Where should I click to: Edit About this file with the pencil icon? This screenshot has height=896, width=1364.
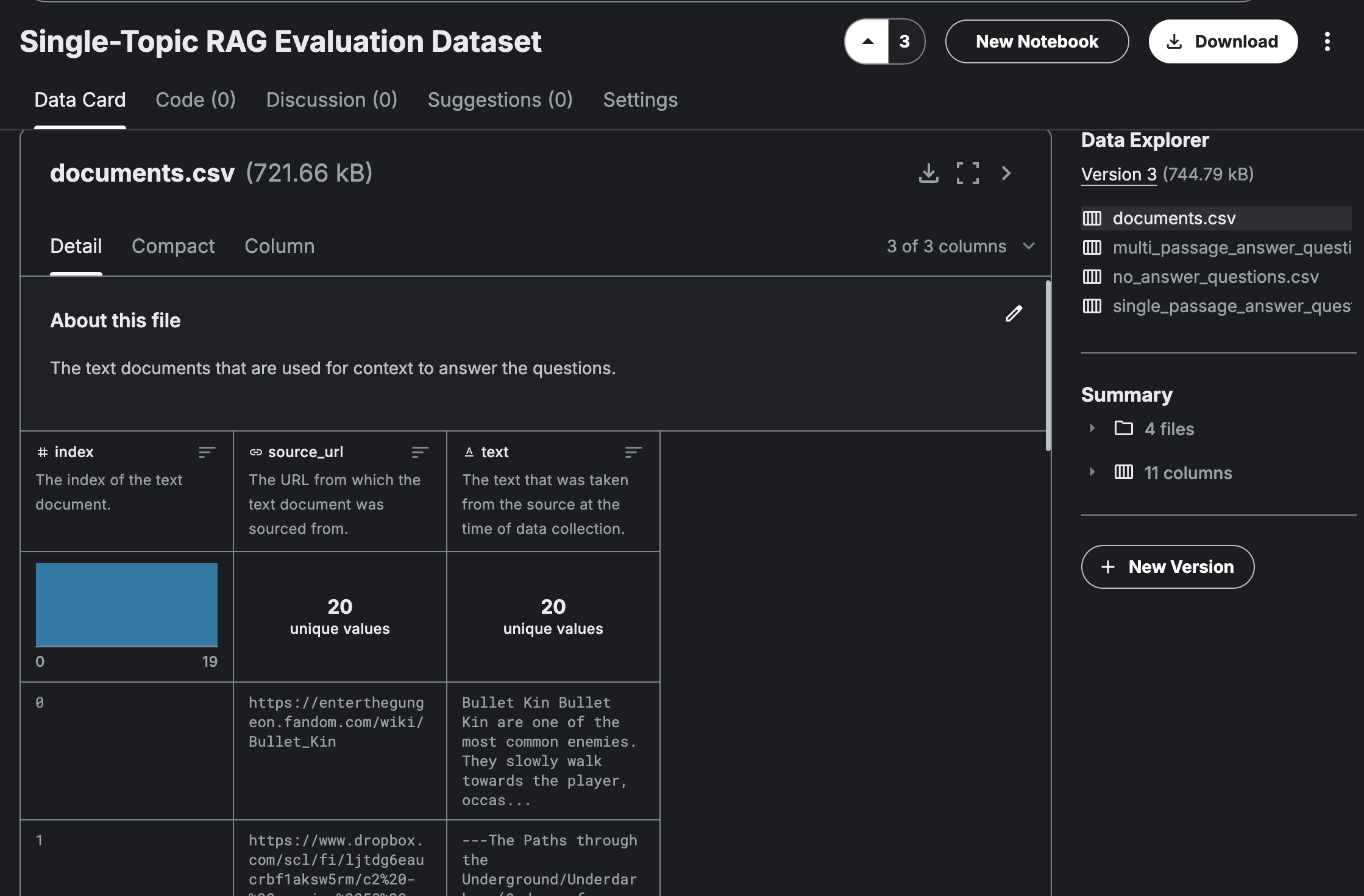tap(1014, 313)
